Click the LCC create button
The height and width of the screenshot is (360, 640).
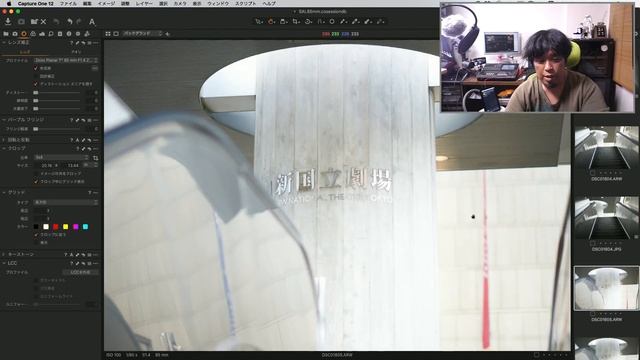coord(80,272)
